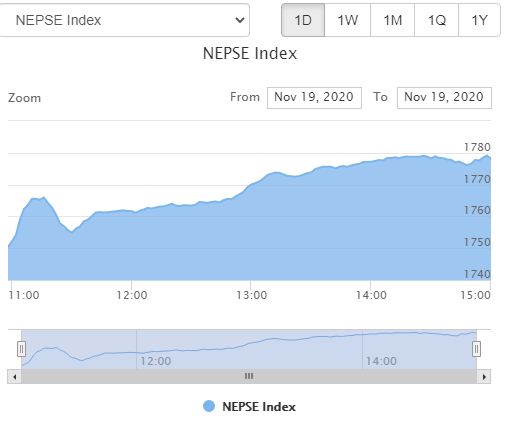Image resolution: width=516 pixels, height=436 pixels.
Task: Switch to the 1Y yearly view
Action: (x=479, y=20)
